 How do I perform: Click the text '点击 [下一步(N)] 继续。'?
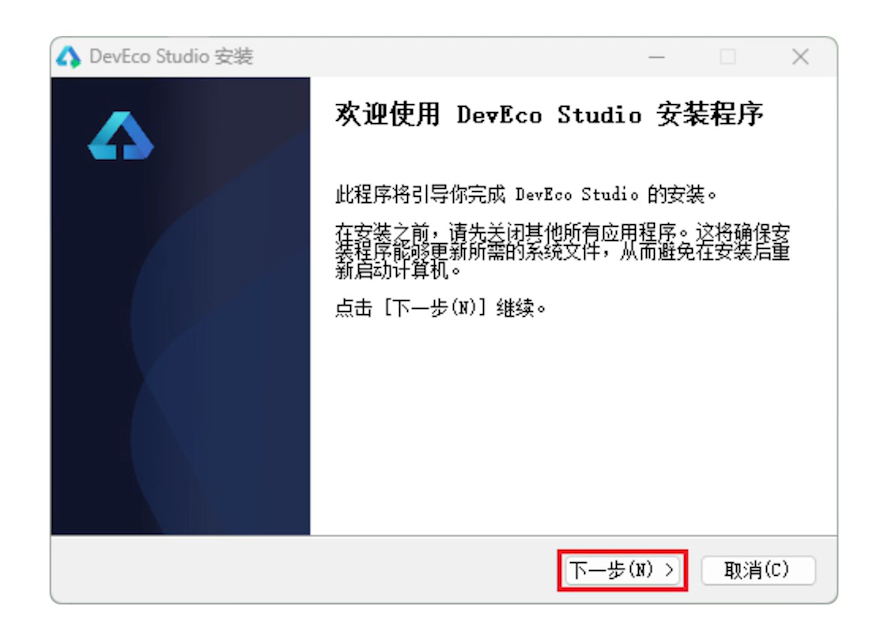[x=440, y=308]
